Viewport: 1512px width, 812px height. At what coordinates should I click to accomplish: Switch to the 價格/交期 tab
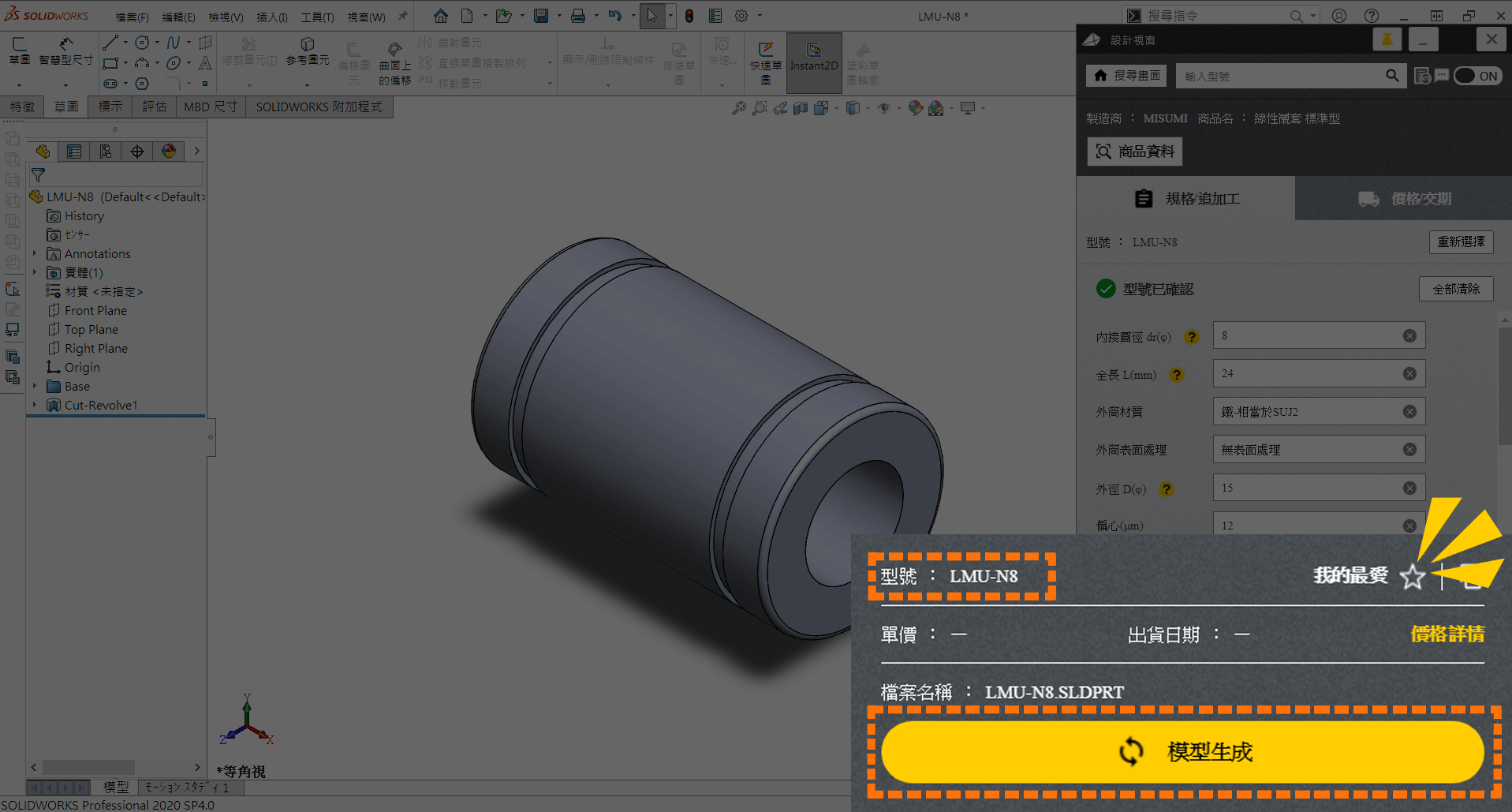click(1403, 199)
